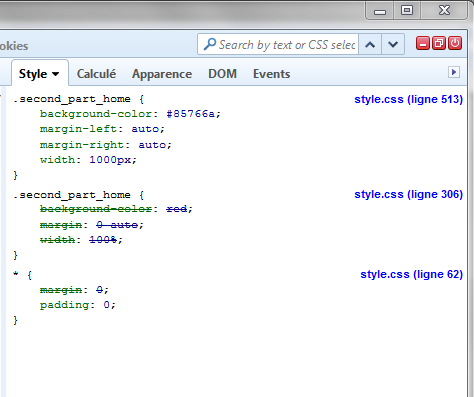Click the universal '*' selector

(16, 275)
